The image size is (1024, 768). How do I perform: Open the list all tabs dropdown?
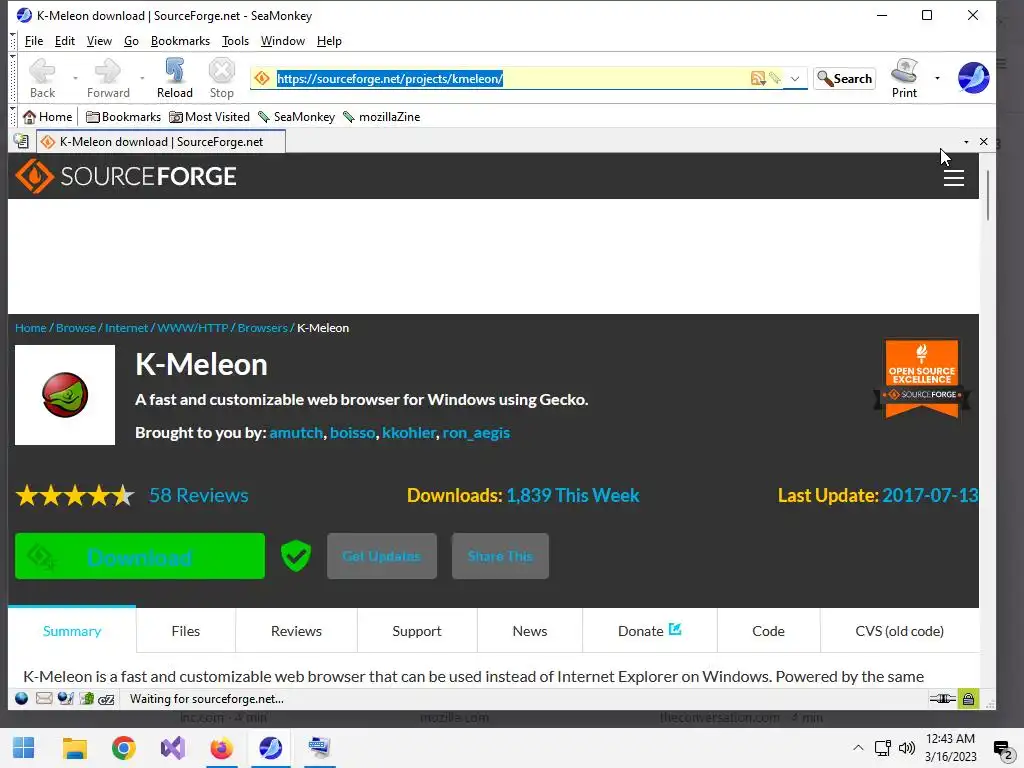966,142
